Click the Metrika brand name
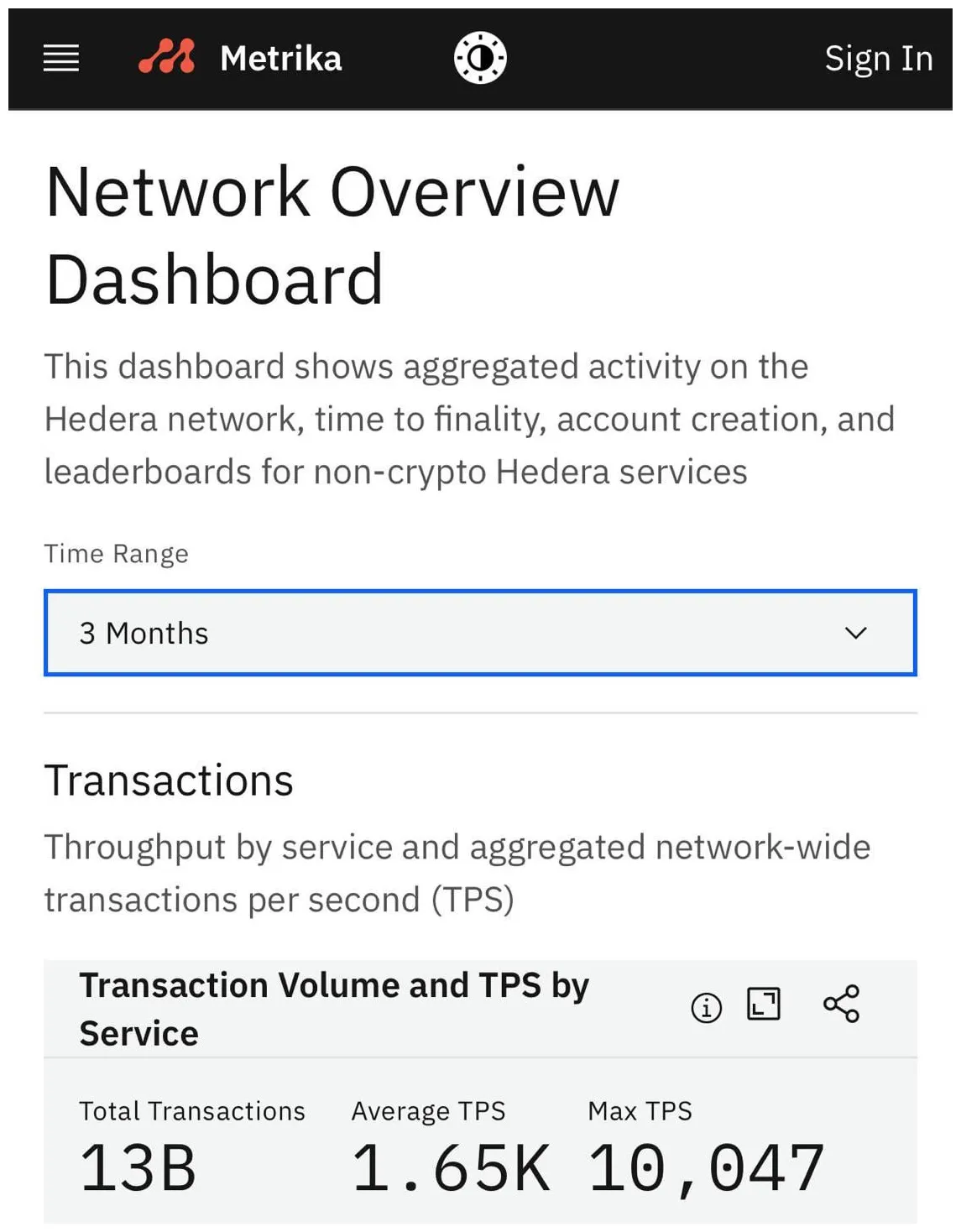Image resolution: width=961 pixels, height=1232 pixels. (x=281, y=59)
